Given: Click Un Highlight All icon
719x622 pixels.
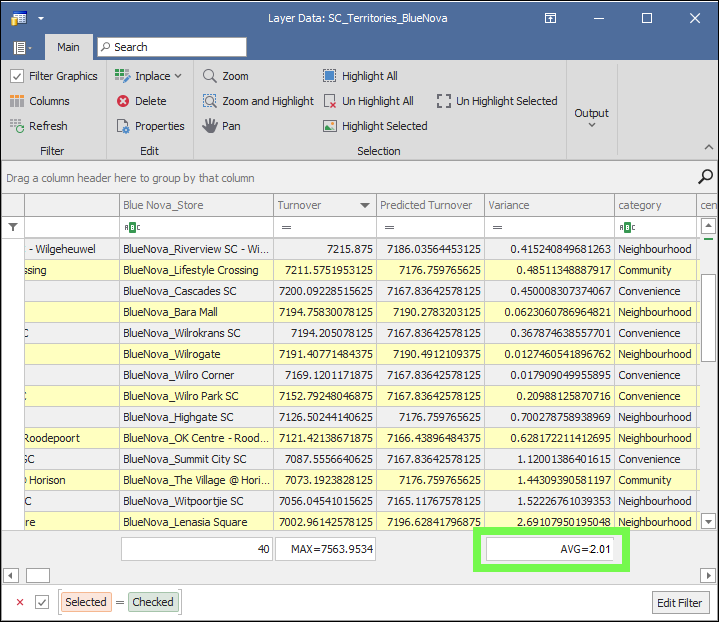Looking at the screenshot, I should coord(330,101).
